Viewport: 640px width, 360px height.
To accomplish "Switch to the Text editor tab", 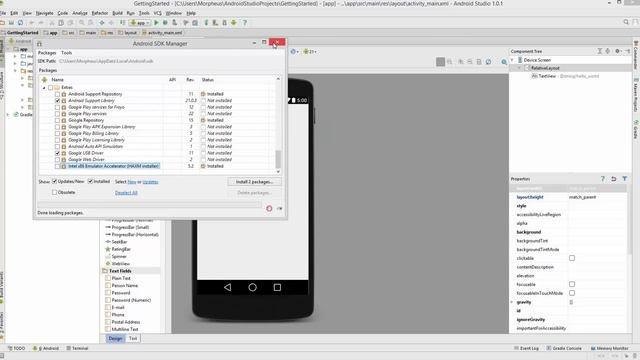I will tap(133, 338).
